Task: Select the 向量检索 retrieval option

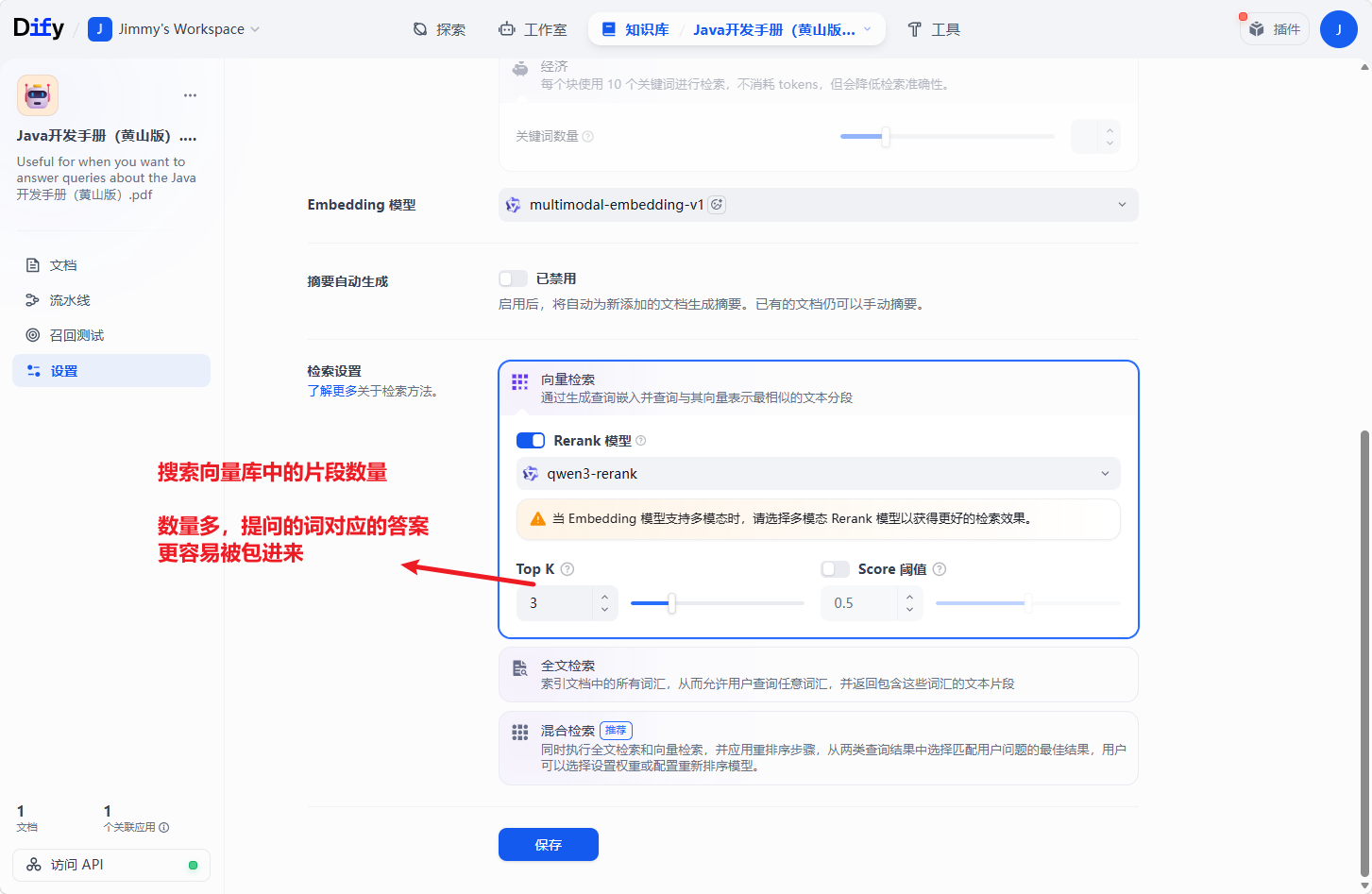Action: click(819, 388)
